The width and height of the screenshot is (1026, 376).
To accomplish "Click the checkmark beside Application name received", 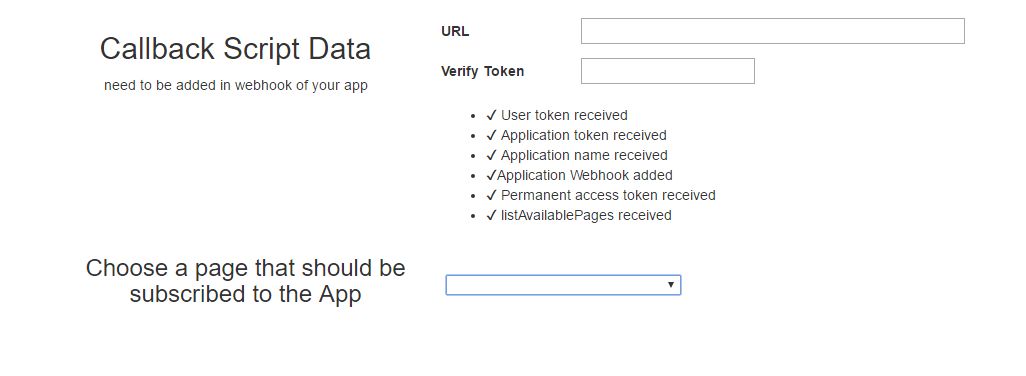I will click(x=491, y=156).
